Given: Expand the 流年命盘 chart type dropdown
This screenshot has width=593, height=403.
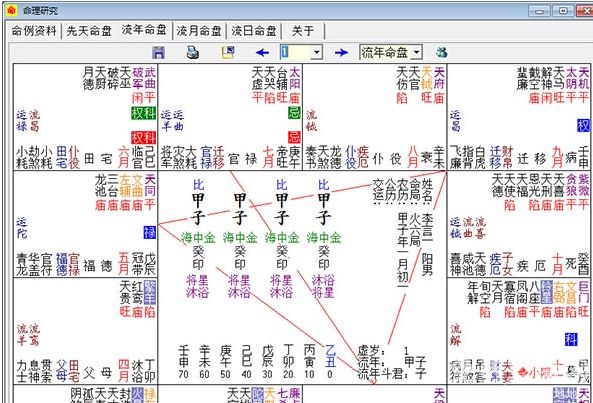Looking at the screenshot, I should (416, 53).
